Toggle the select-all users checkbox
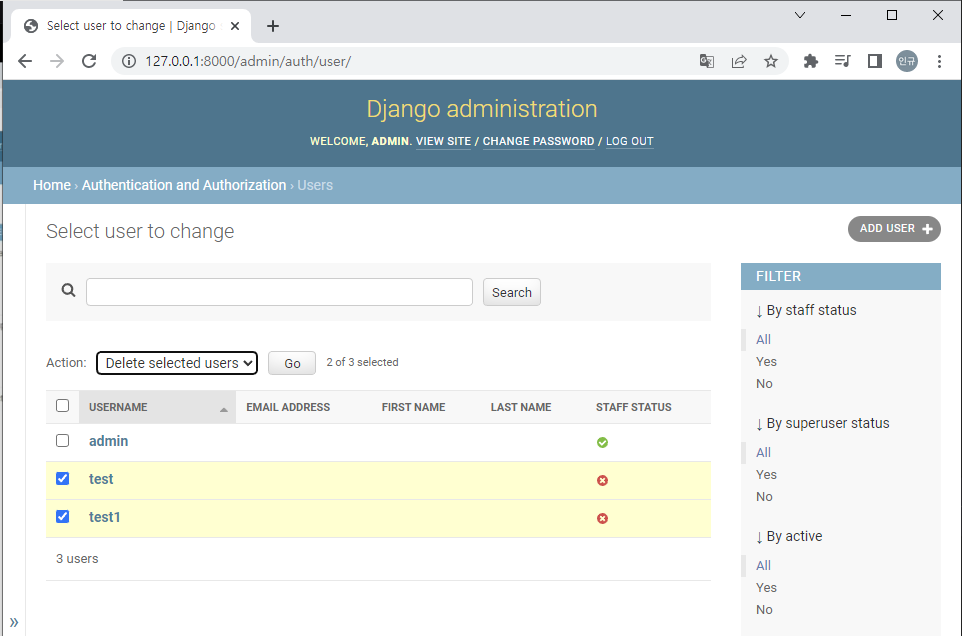962x636 pixels. [63, 405]
